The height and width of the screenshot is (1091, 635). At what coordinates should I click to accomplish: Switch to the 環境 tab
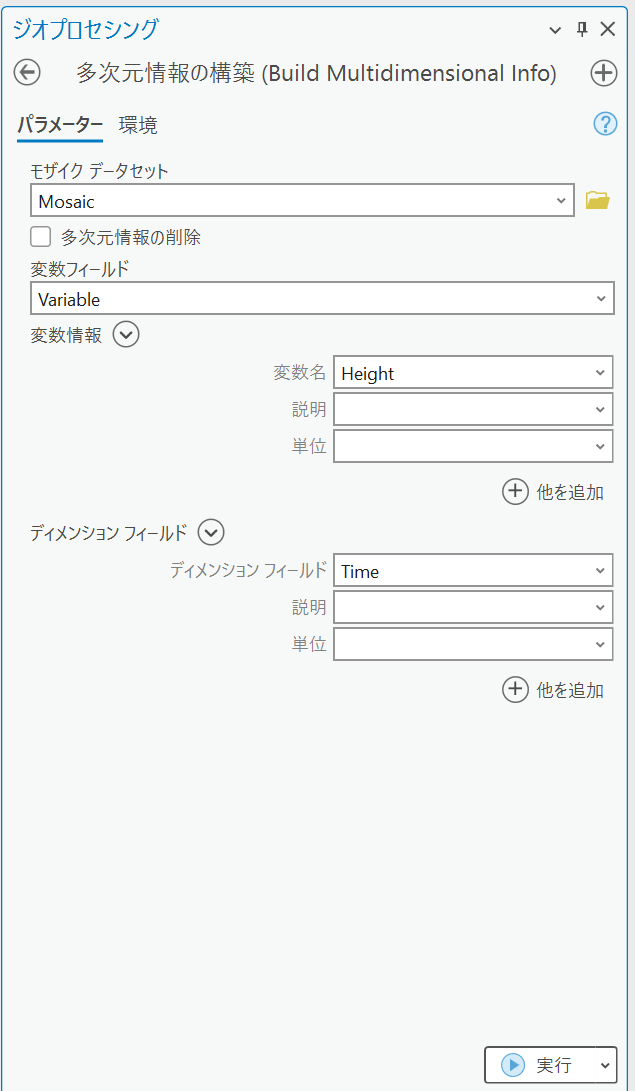[x=138, y=125]
